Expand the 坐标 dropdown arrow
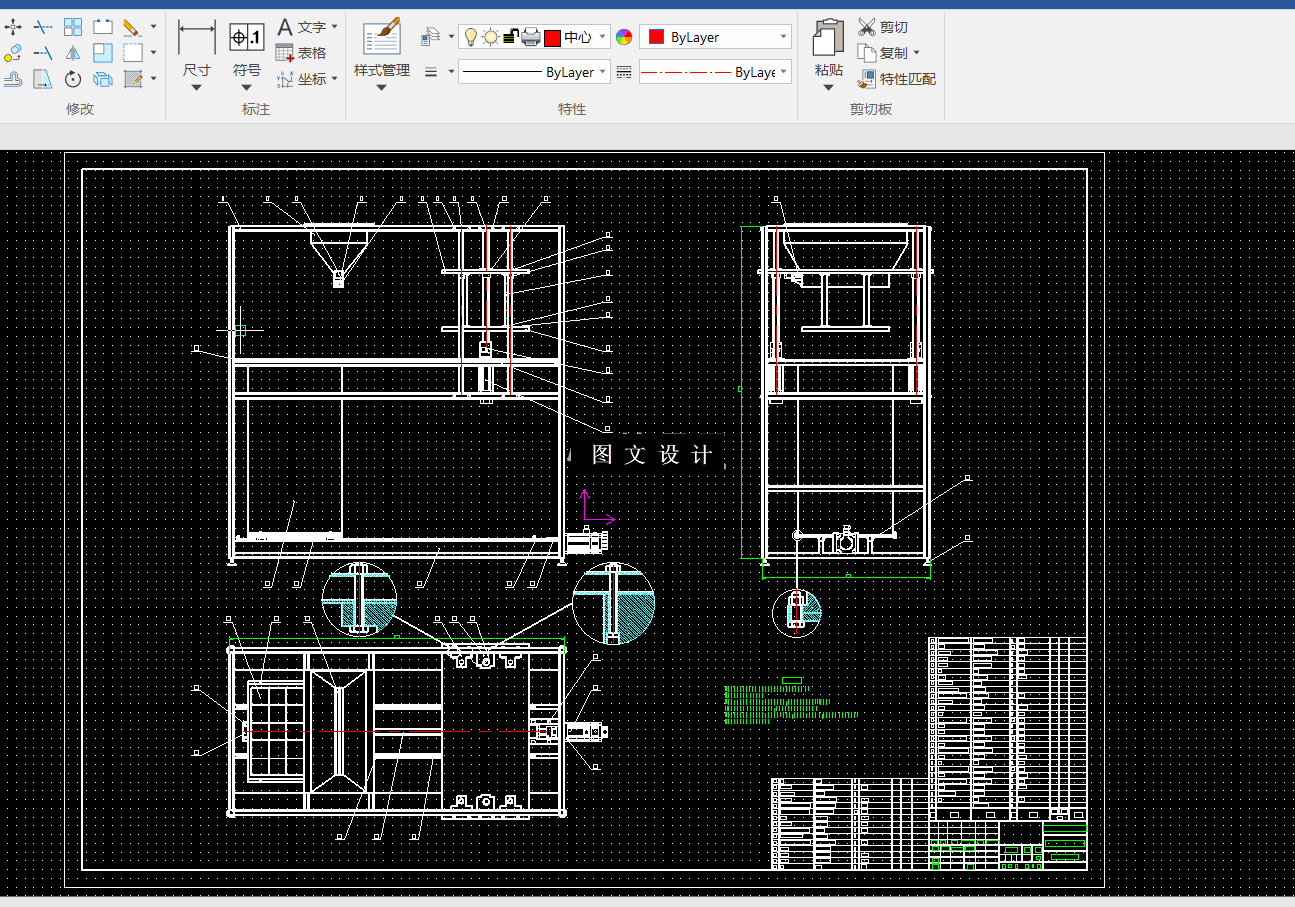The height and width of the screenshot is (907, 1295). [x=334, y=79]
